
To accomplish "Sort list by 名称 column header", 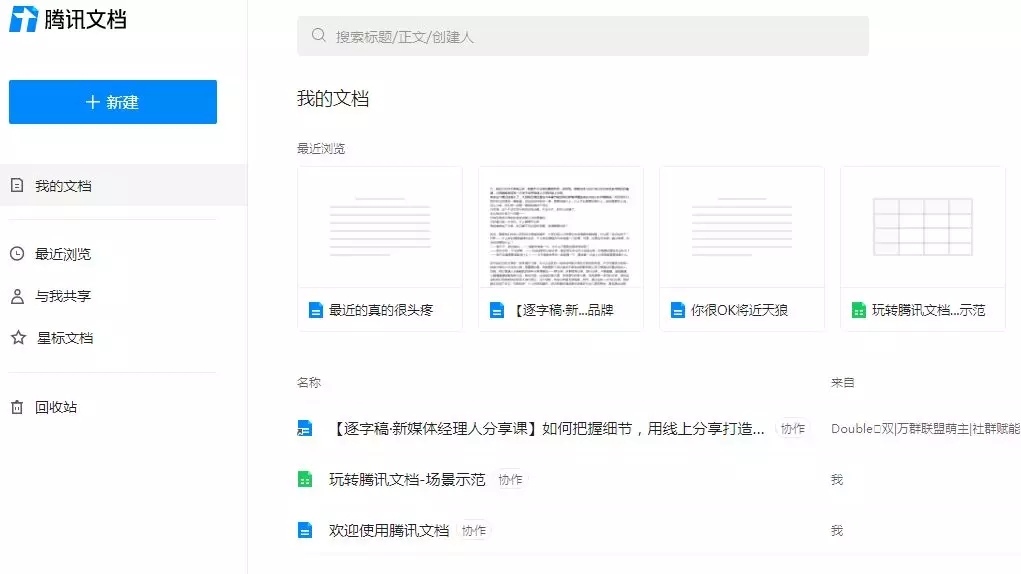I will (309, 383).
